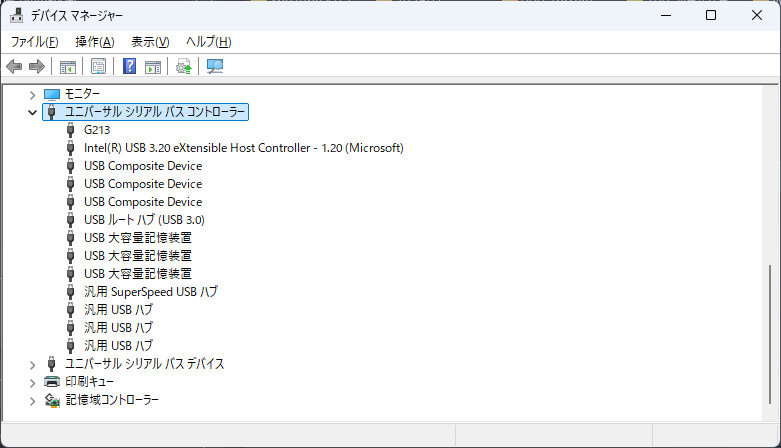This screenshot has width=781, height=448.
Task: Select 汎用 SuperSpeed USB ハブ device
Action: (150, 292)
